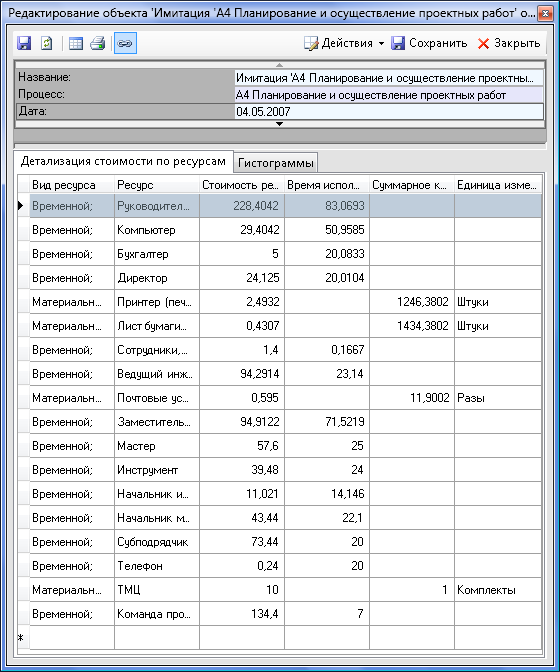Select the ТМЦ resource cell
560x672 pixels.
coord(157,590)
